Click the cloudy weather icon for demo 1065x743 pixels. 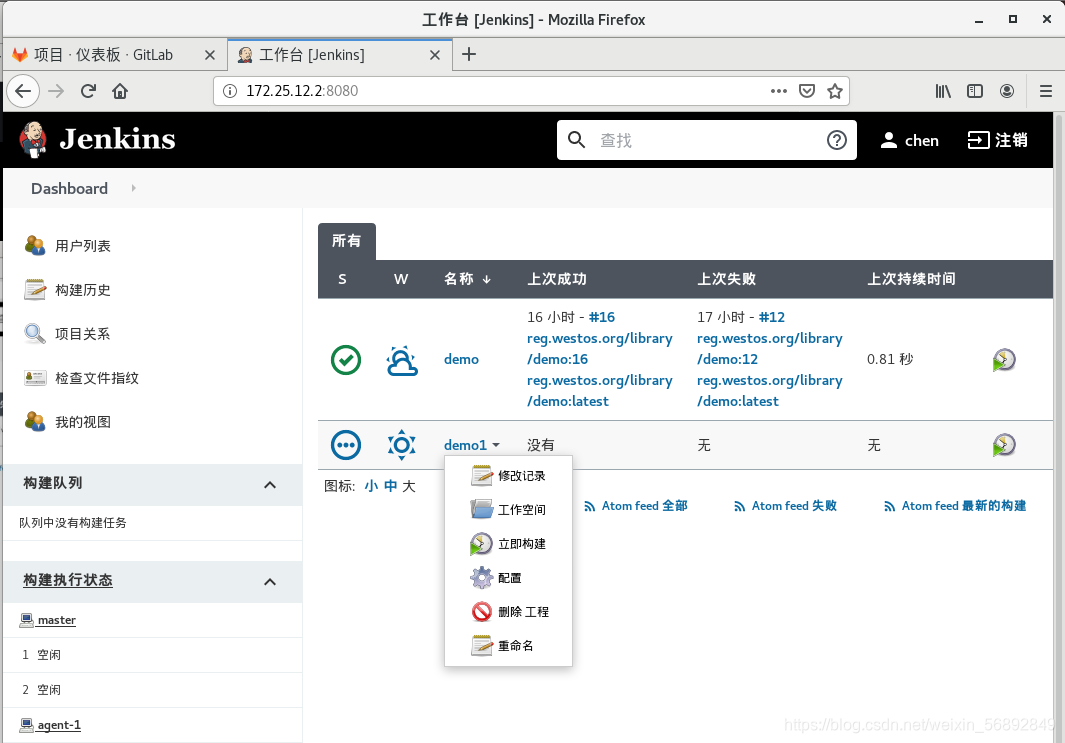point(401,360)
